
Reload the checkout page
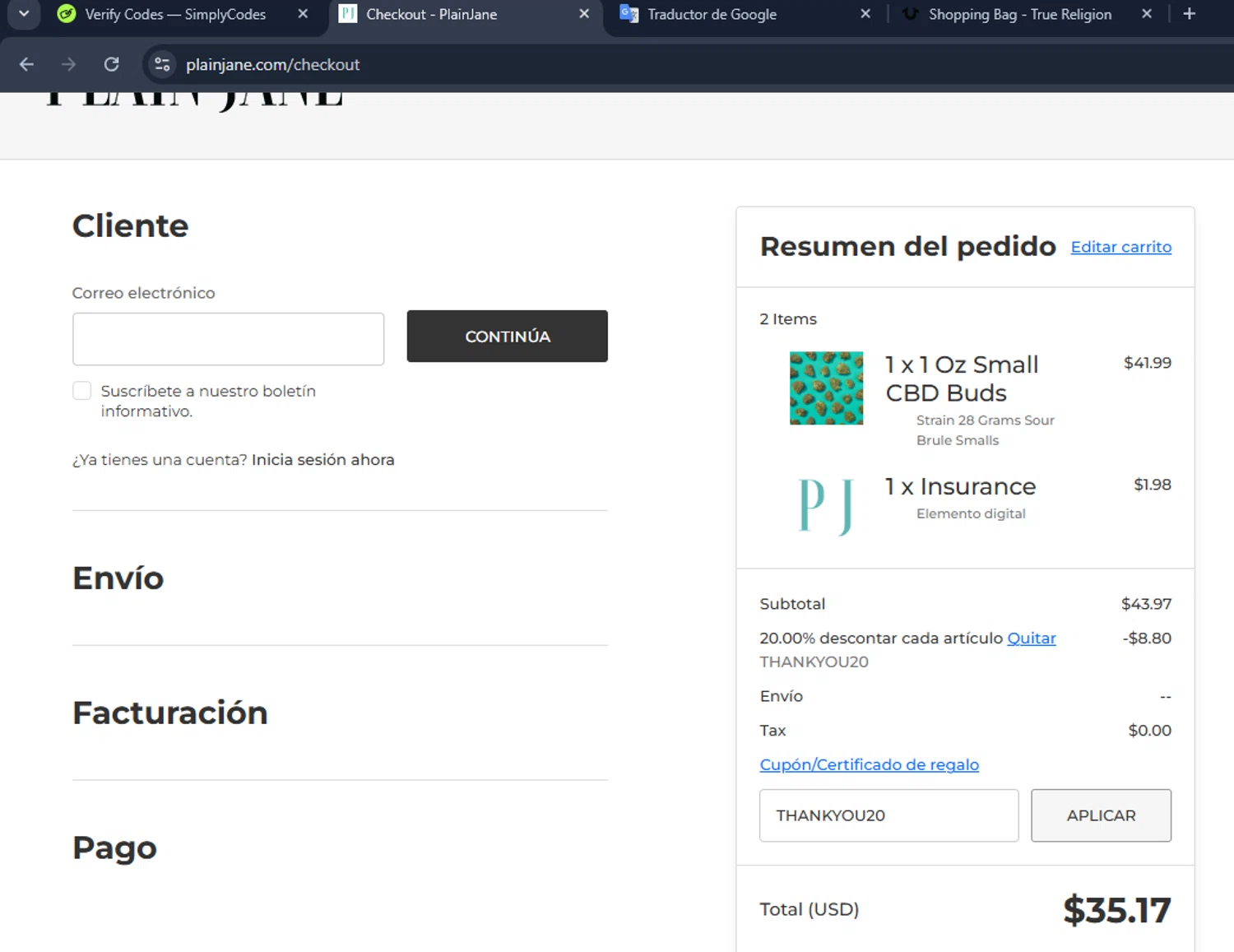112,64
